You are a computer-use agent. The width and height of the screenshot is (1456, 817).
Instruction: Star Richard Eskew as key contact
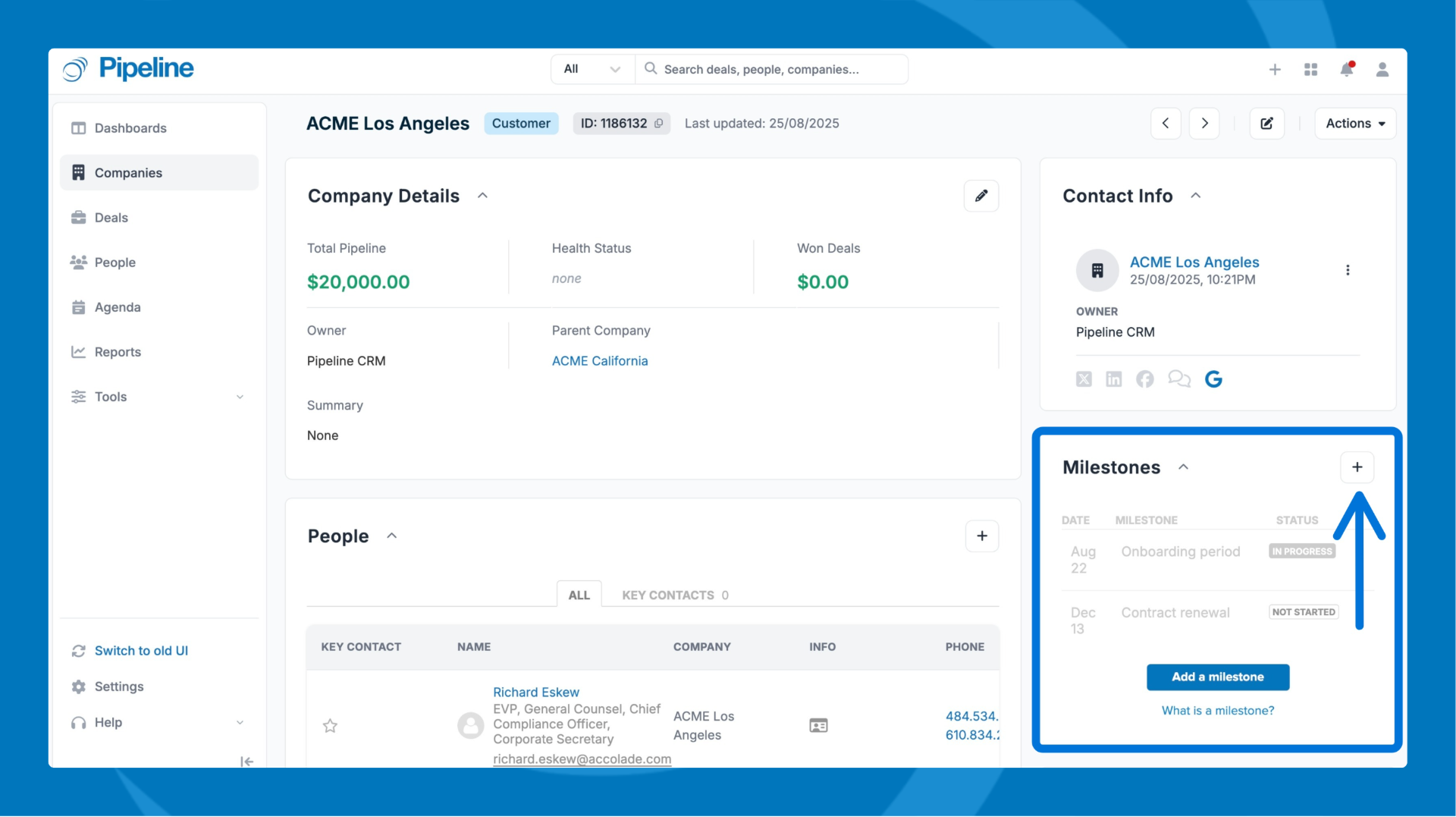click(x=330, y=726)
